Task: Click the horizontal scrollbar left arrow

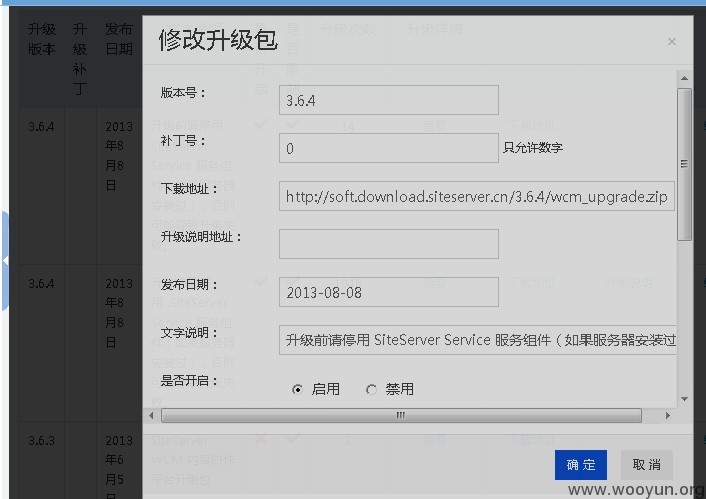Action: [151, 415]
